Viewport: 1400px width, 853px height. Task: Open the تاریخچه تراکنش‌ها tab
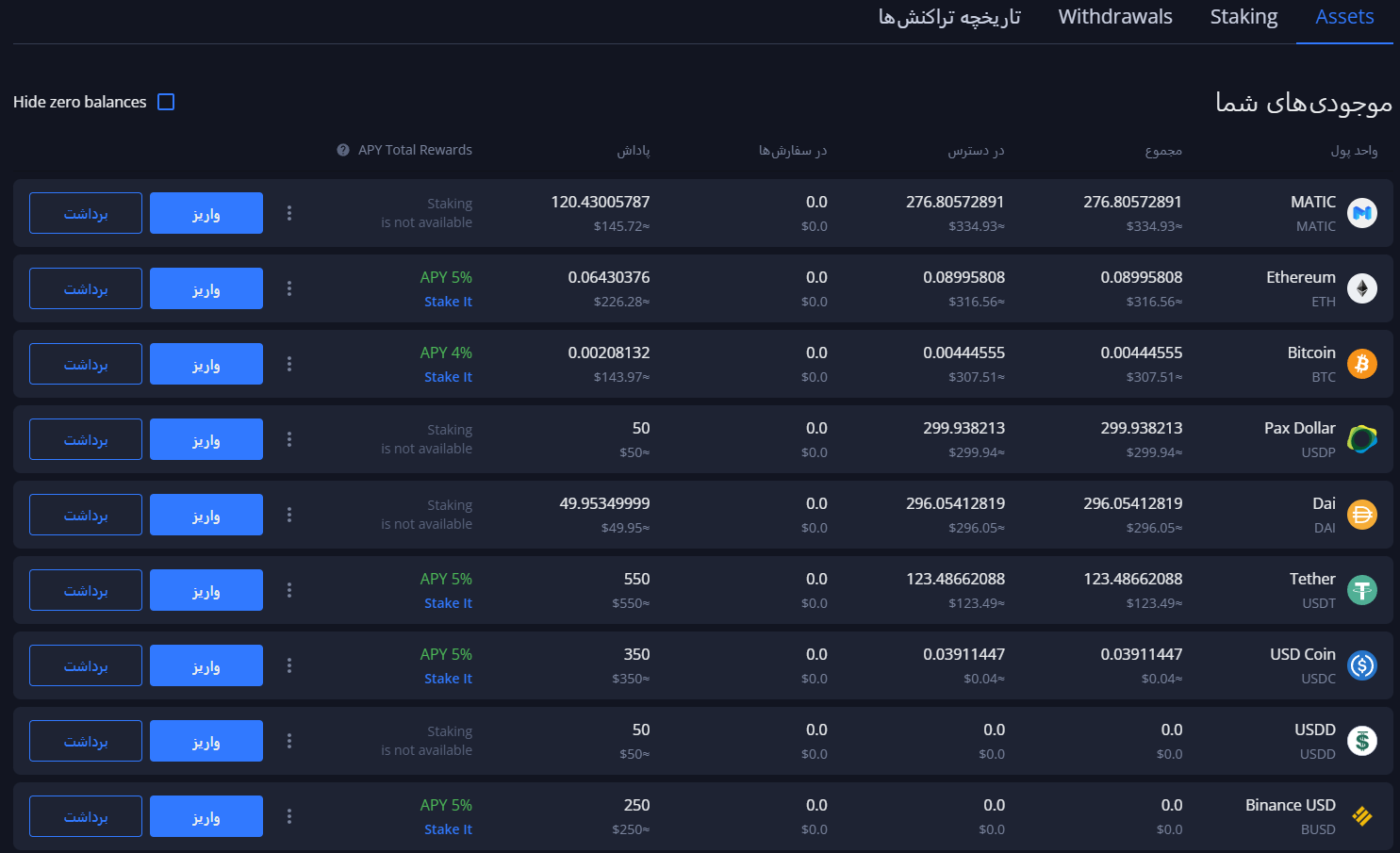coord(949,17)
